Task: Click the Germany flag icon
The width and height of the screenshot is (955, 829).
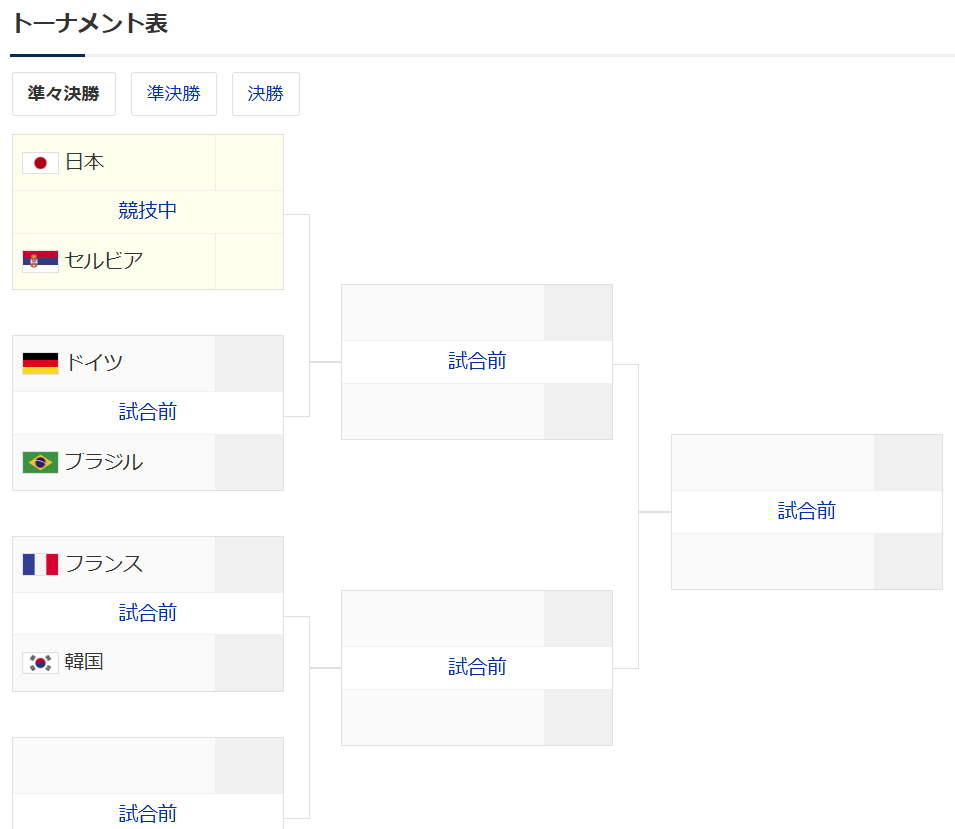Action: coord(40,364)
